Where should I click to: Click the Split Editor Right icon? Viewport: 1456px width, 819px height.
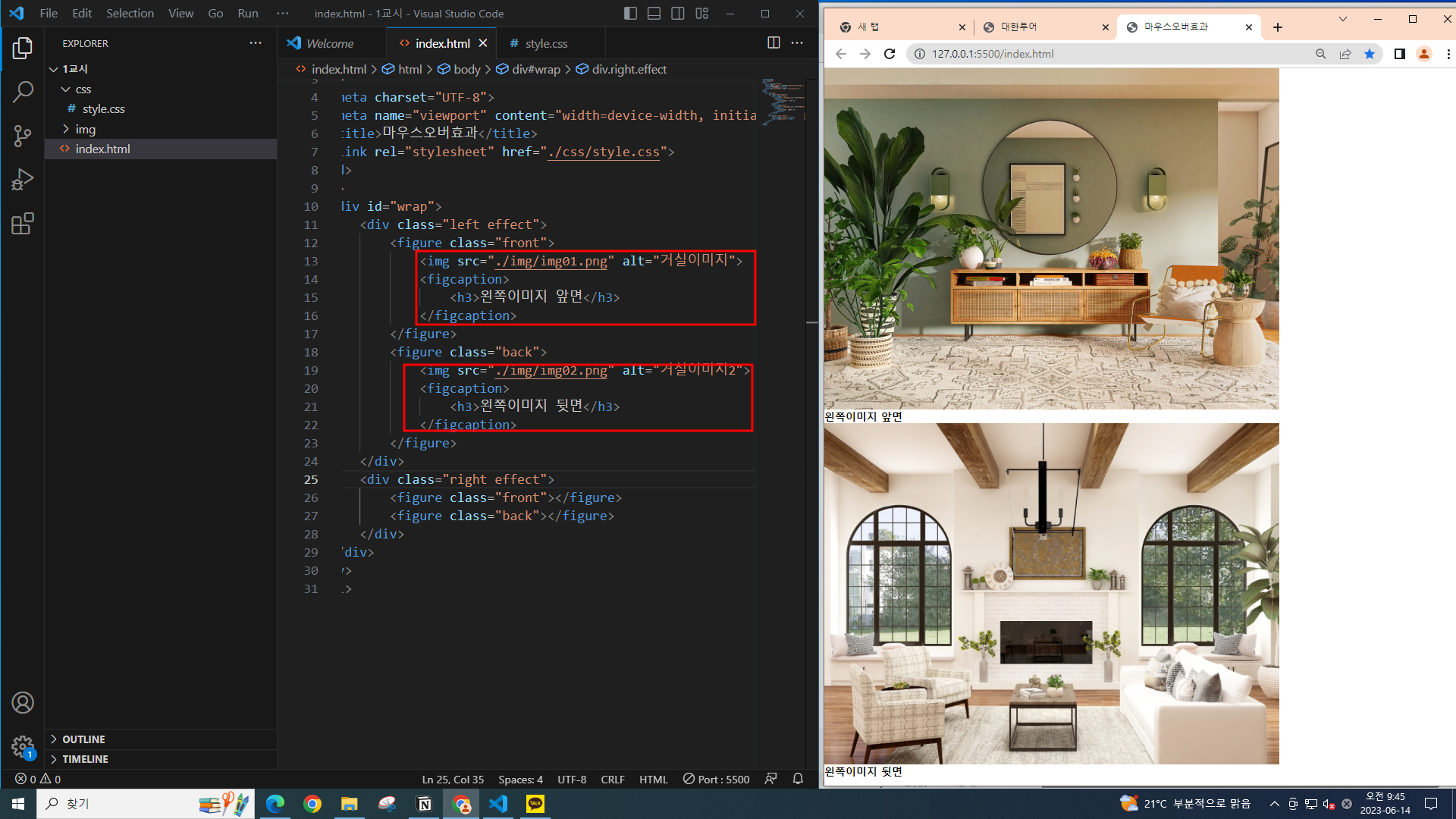pyautogui.click(x=773, y=43)
